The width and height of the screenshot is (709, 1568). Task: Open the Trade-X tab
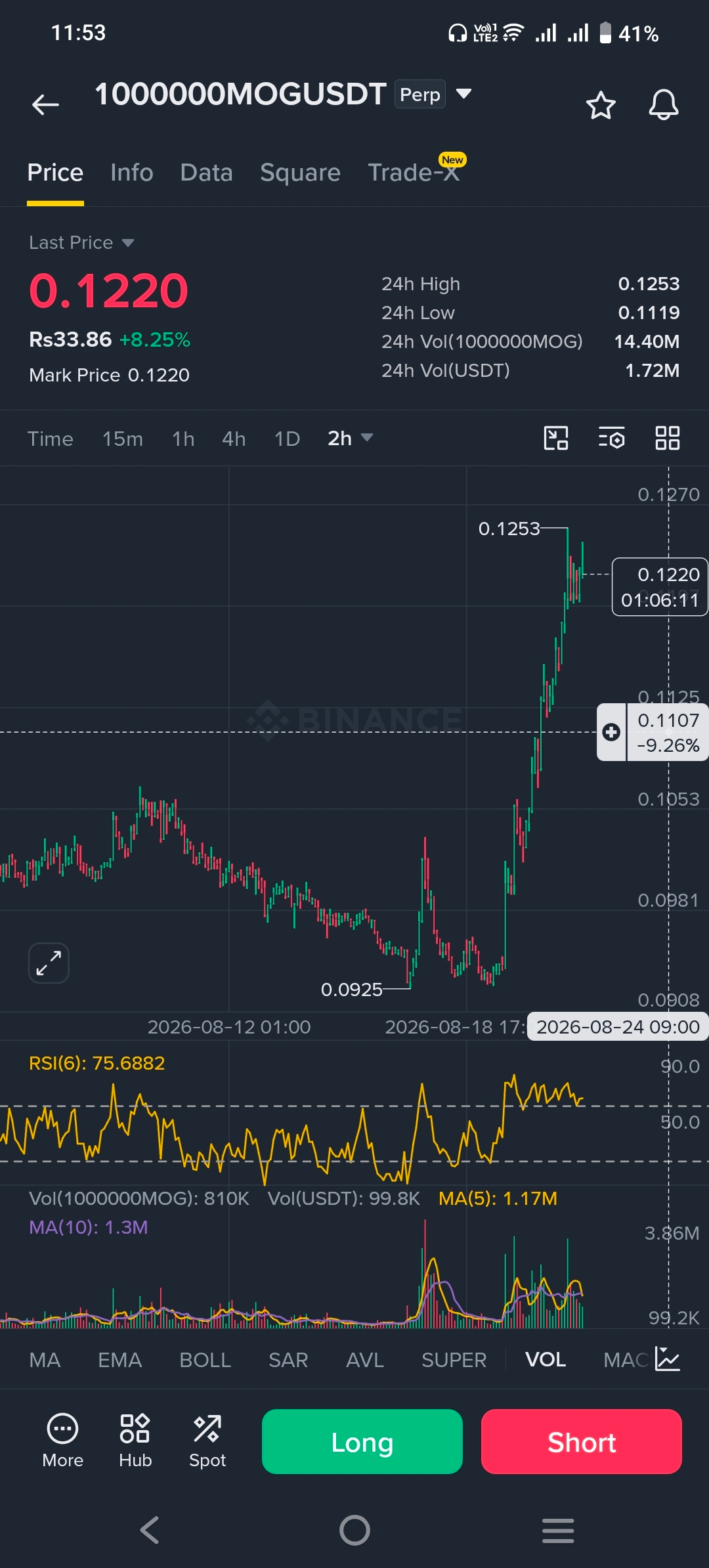click(x=414, y=173)
